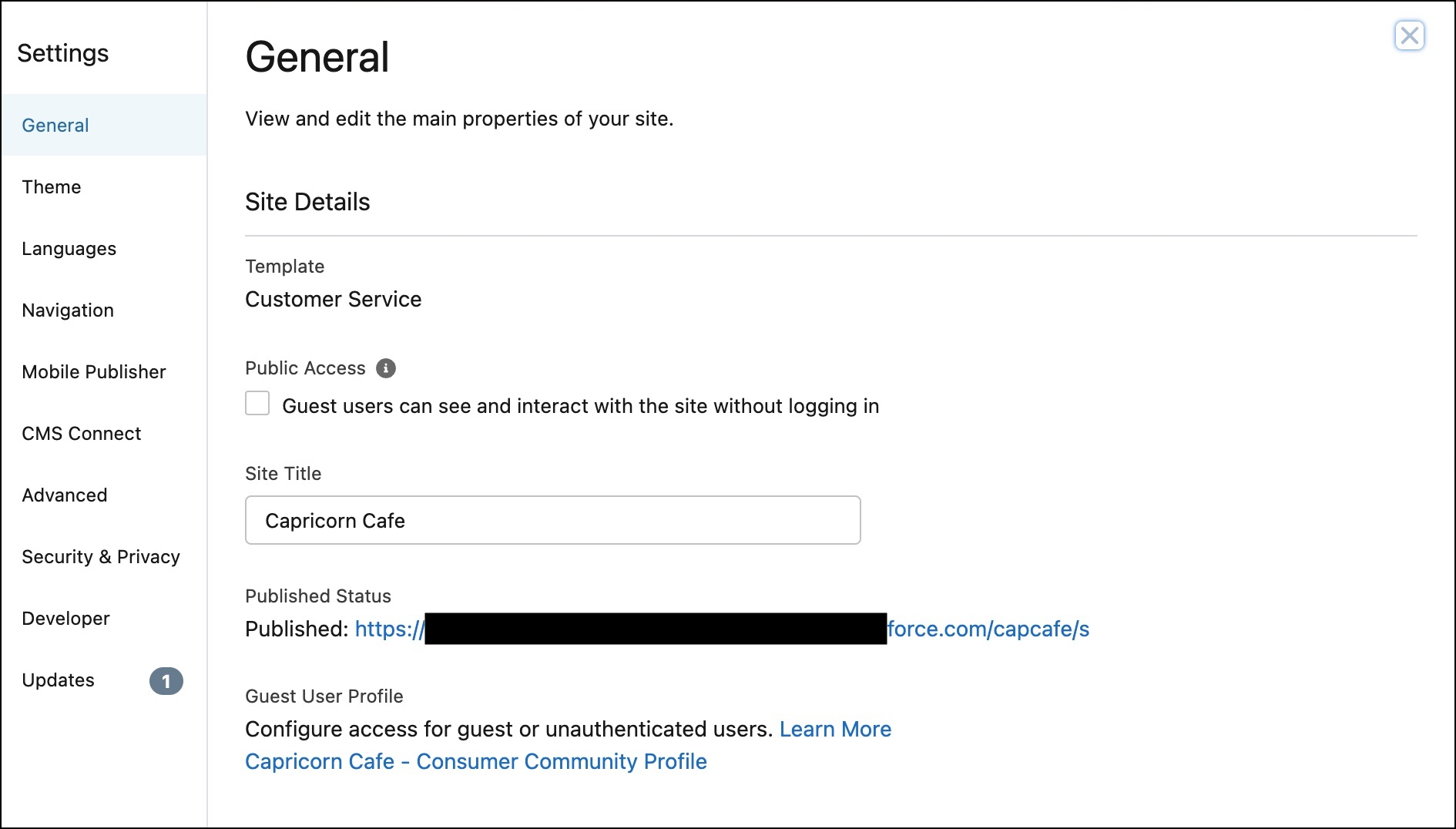
Task: Click the Updates notification badge
Action: pyautogui.click(x=168, y=680)
